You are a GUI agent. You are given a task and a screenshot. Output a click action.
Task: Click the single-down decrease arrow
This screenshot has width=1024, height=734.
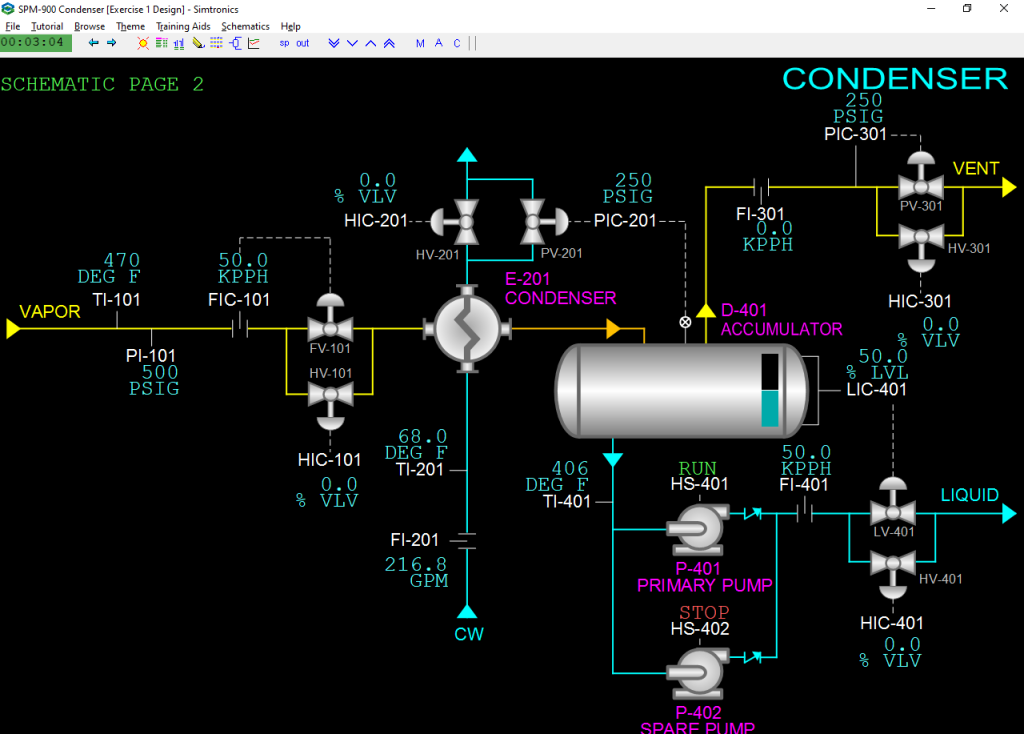(353, 43)
